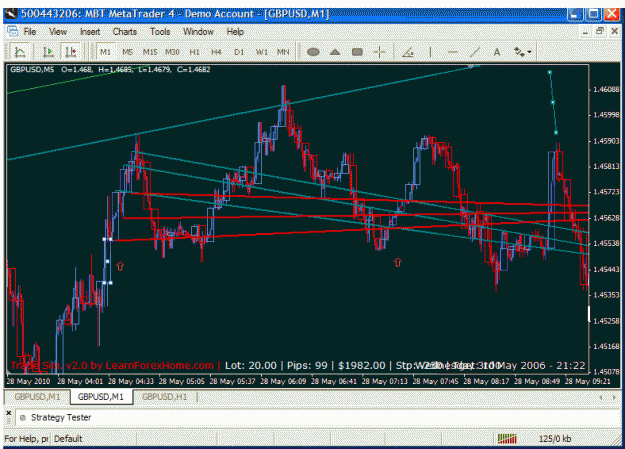
Task: Select the ellipse drawing tool
Action: (313, 52)
